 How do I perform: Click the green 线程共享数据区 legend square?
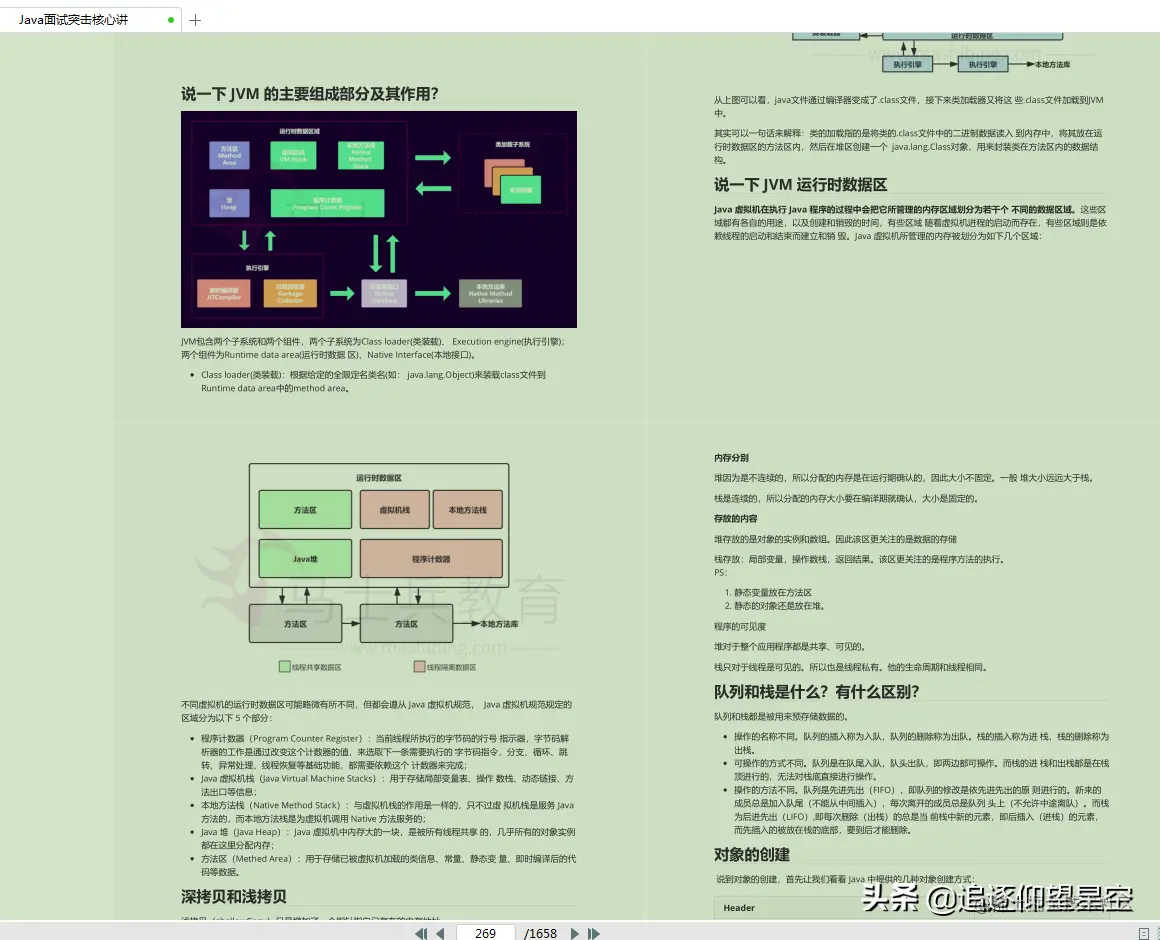284,666
